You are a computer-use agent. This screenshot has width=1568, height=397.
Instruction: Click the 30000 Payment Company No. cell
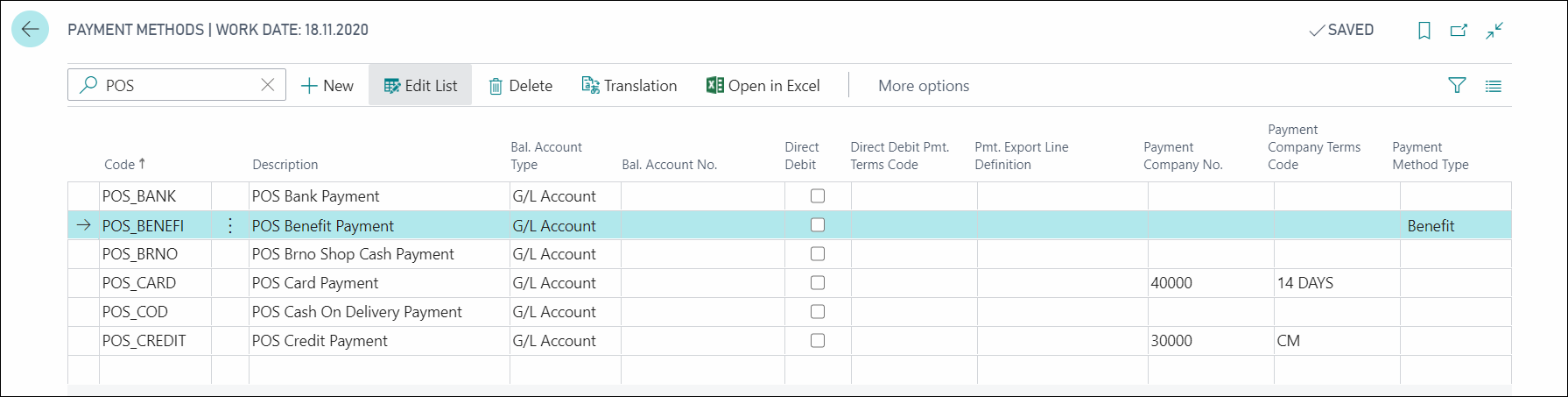[1211, 341]
